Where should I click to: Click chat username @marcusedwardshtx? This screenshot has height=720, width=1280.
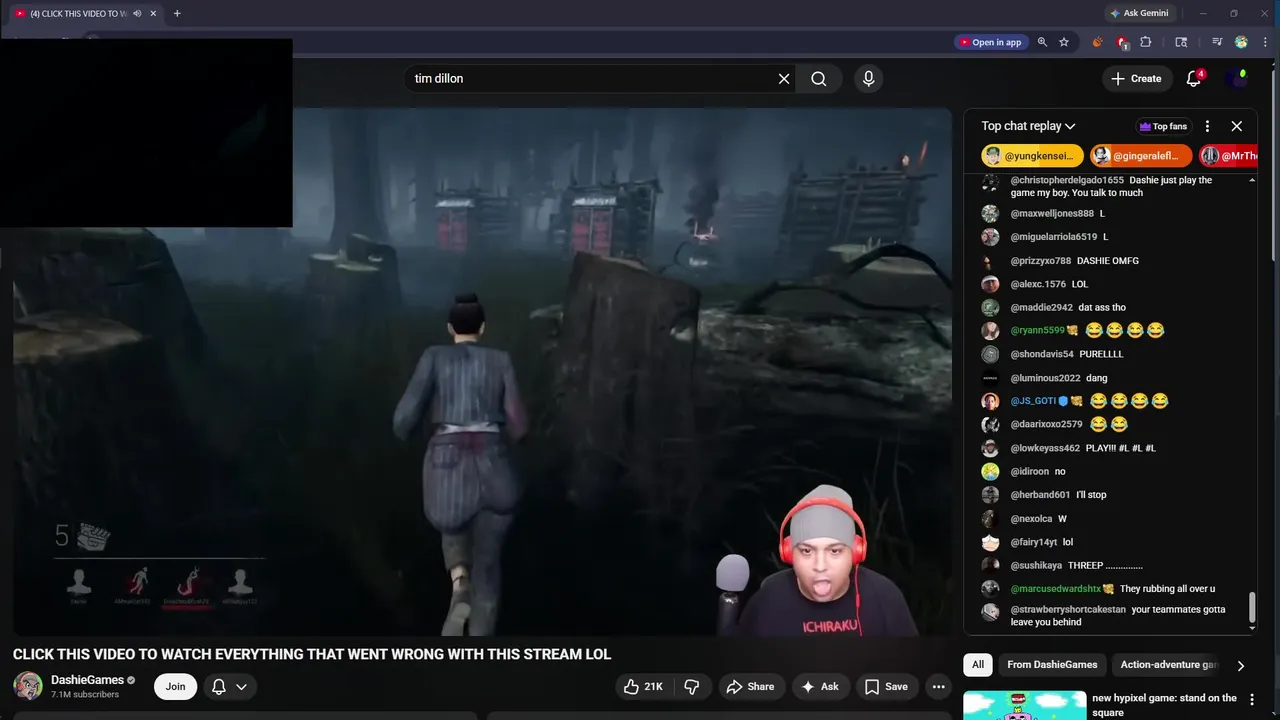click(x=1055, y=589)
